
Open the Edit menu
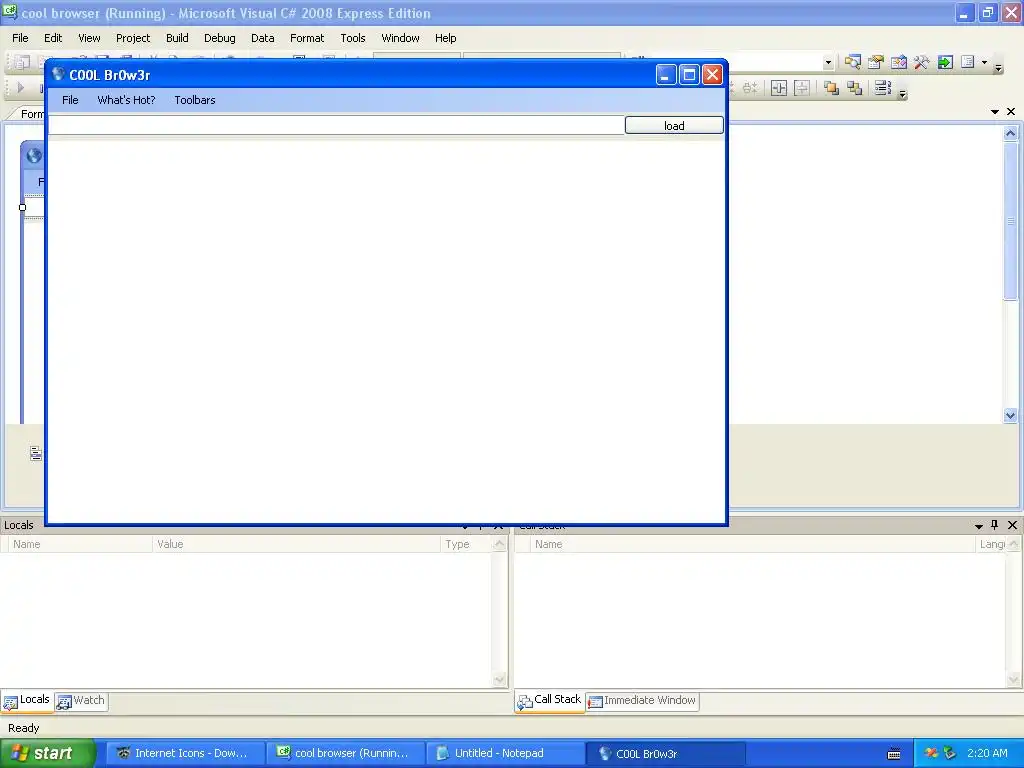tap(53, 38)
